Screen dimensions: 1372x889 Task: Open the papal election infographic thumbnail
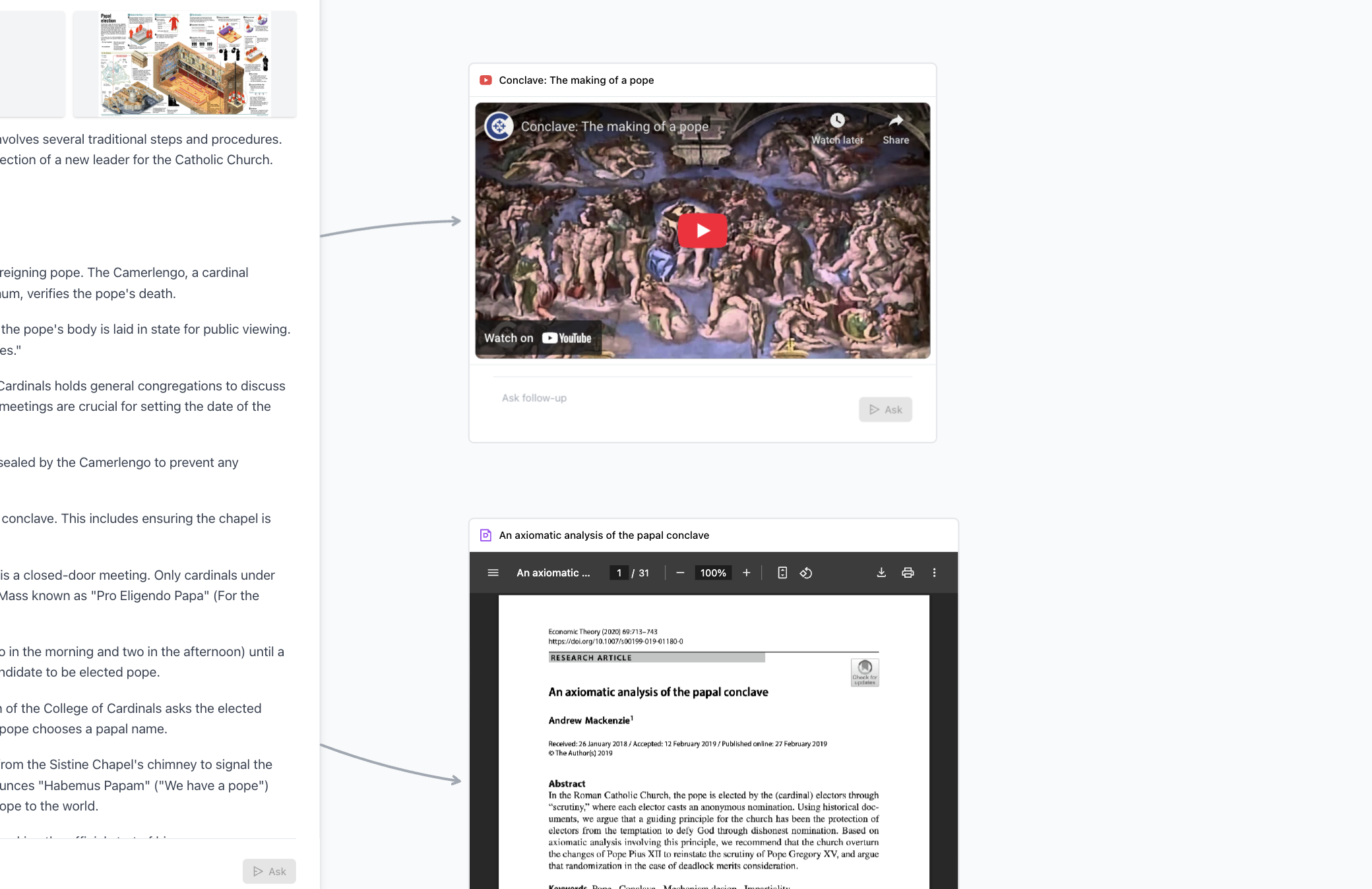[x=185, y=64]
